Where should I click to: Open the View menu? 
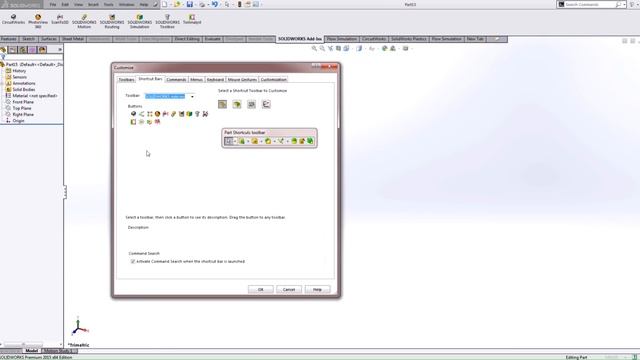tap(78, 4)
